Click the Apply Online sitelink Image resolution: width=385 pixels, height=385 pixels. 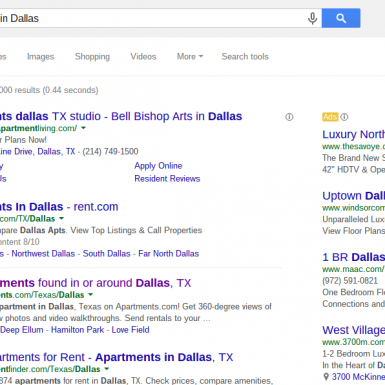[x=158, y=166]
